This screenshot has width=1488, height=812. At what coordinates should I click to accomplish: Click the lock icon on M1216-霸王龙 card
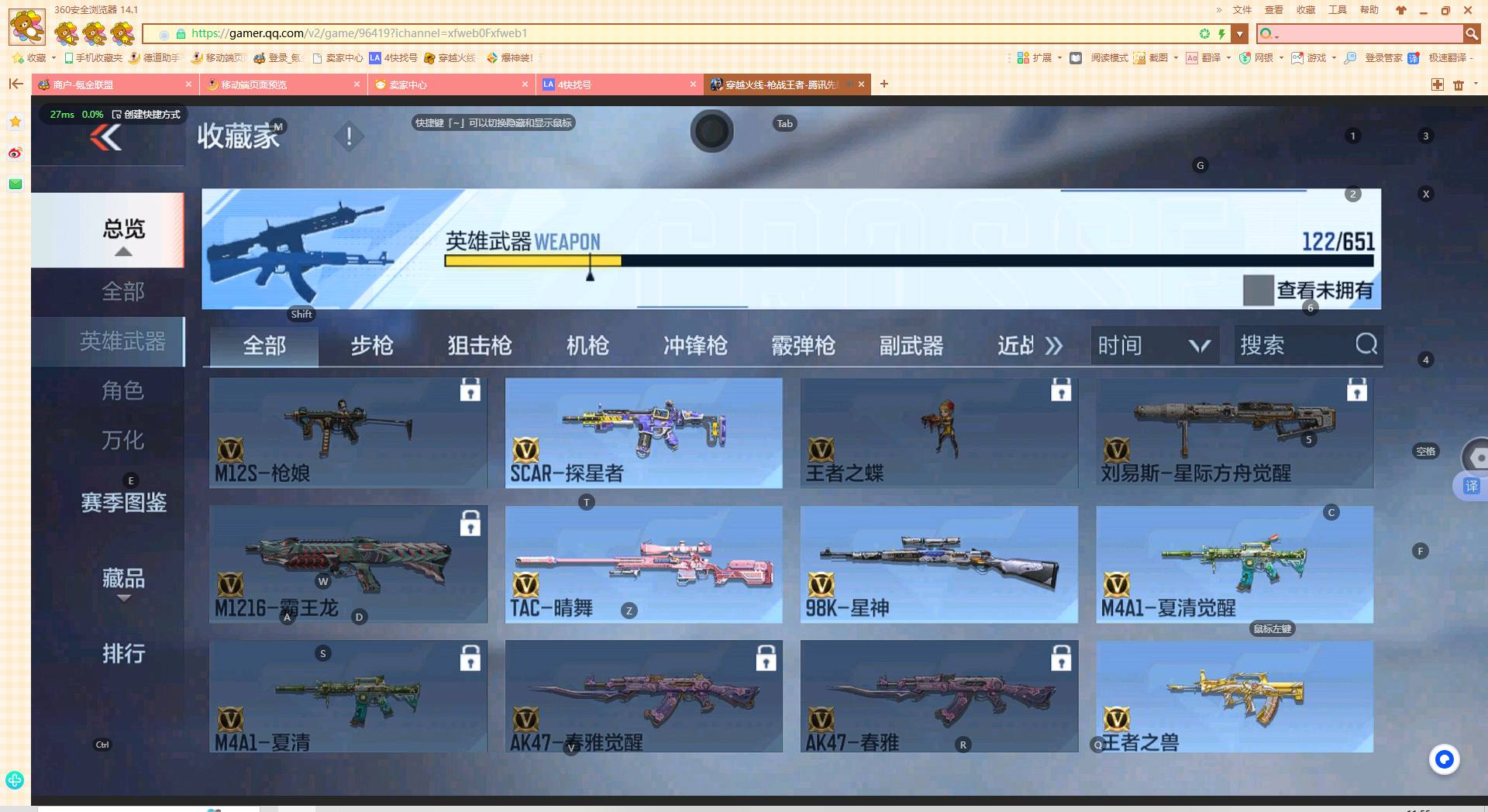point(470,524)
